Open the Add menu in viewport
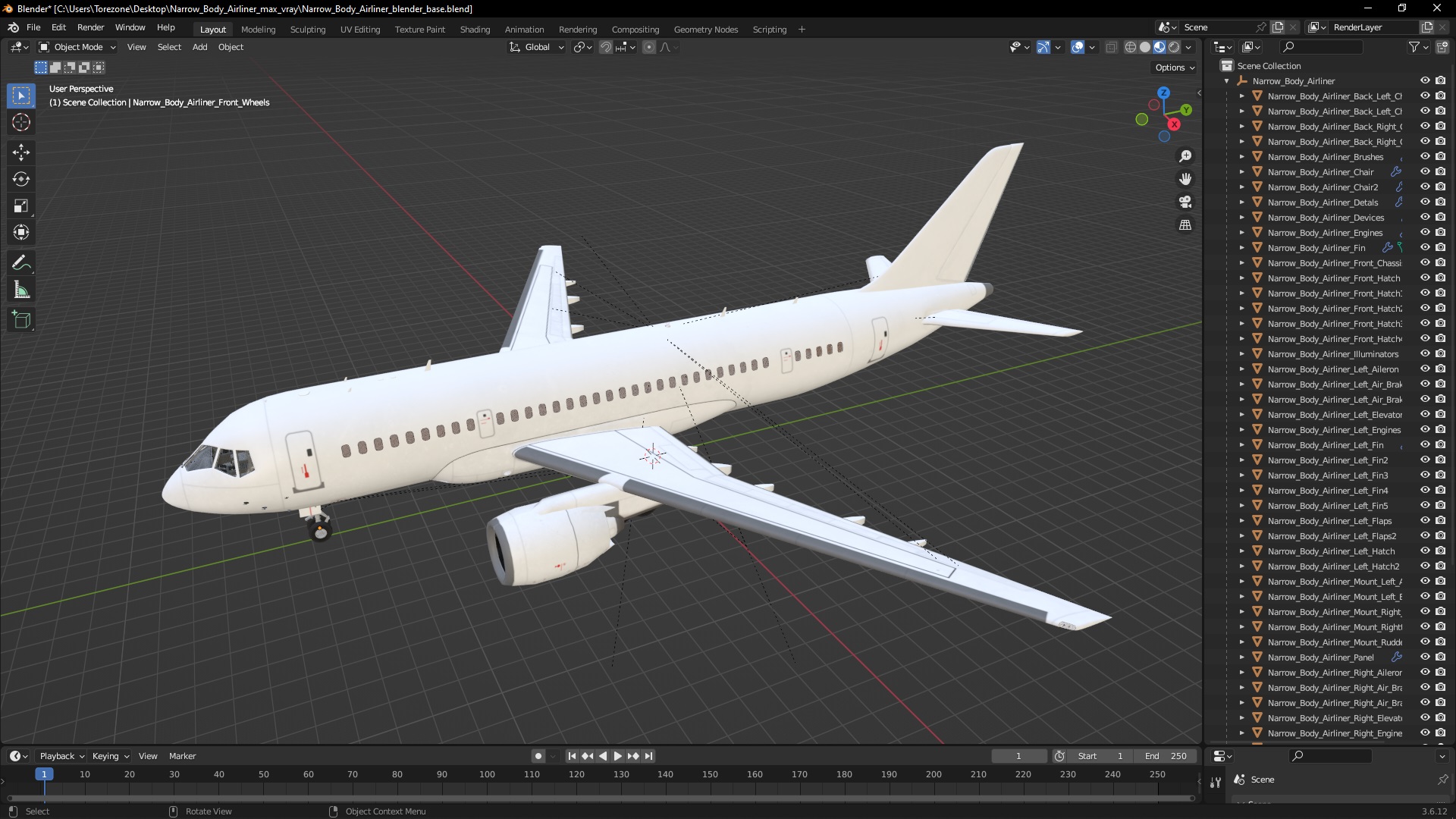 (199, 47)
